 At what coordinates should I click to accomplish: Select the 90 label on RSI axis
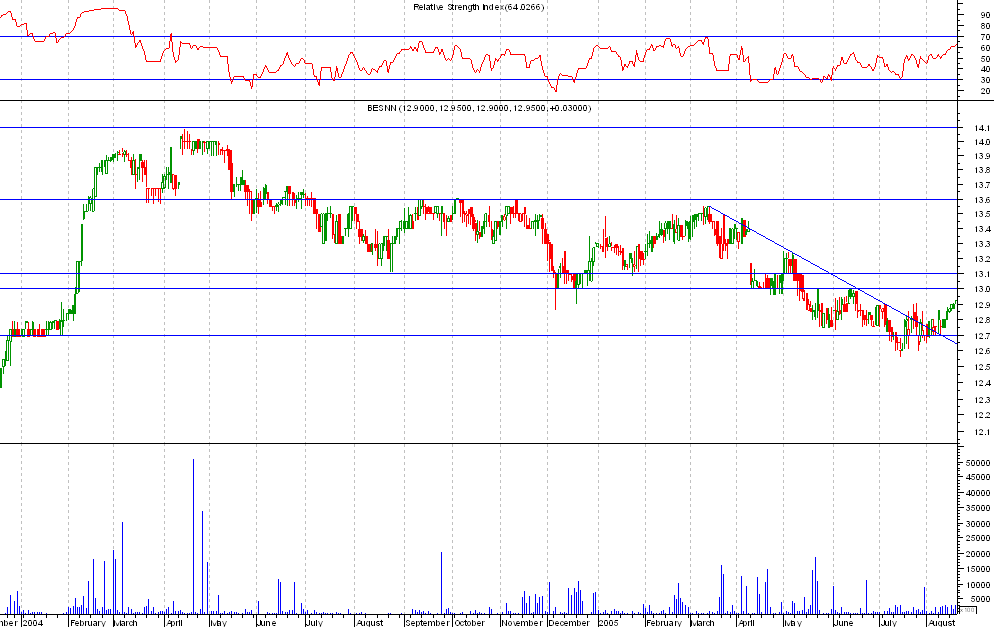pos(985,15)
